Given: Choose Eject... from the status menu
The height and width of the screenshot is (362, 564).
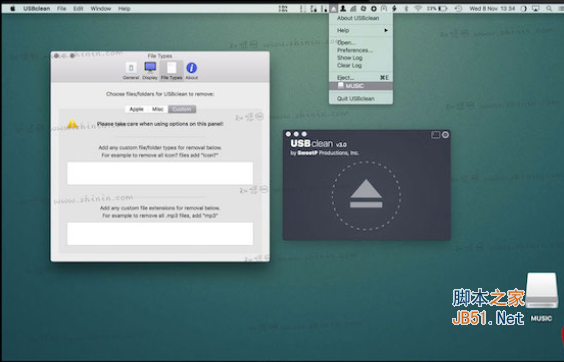Looking at the screenshot, I should click(361, 77).
